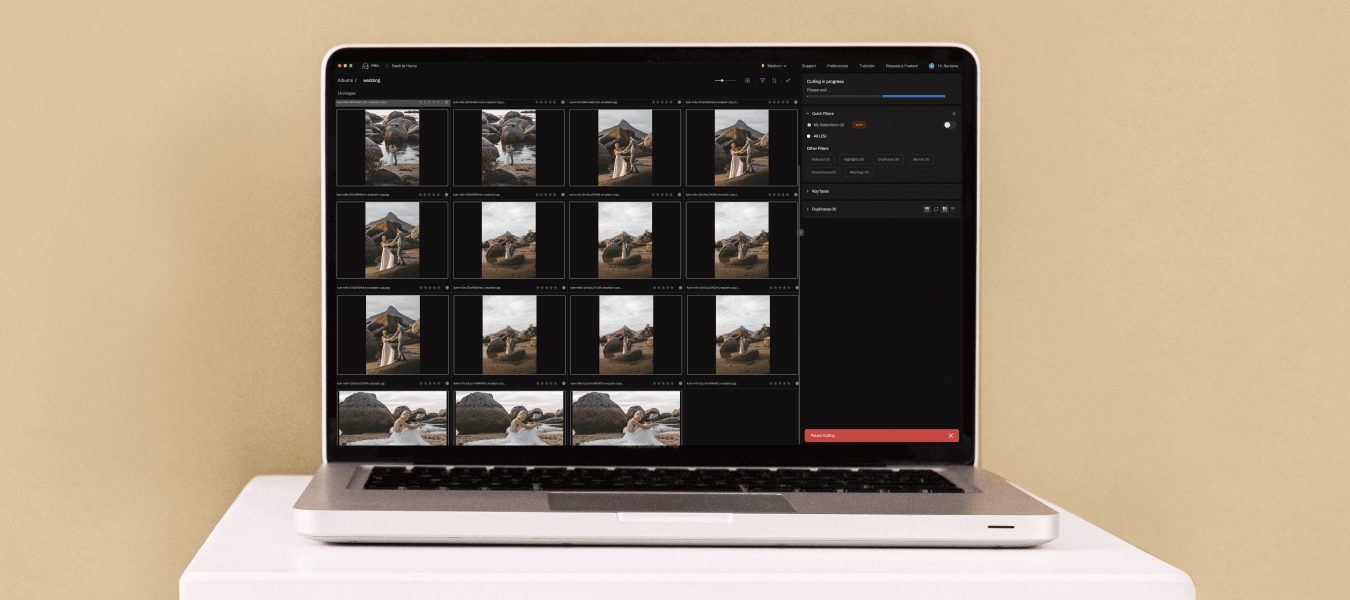Select the My Selections radio button
Image resolution: width=1350 pixels, height=600 pixels.
[809, 125]
